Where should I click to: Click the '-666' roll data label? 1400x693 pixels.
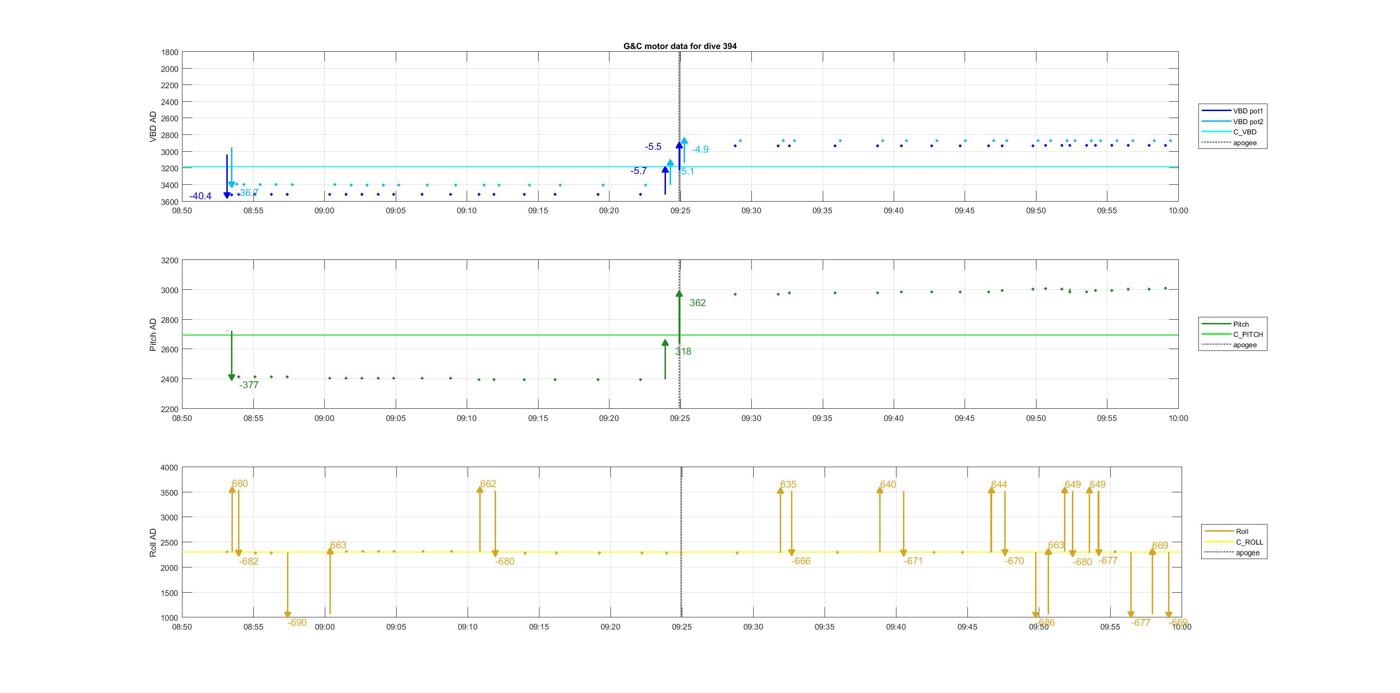pyautogui.click(x=801, y=562)
